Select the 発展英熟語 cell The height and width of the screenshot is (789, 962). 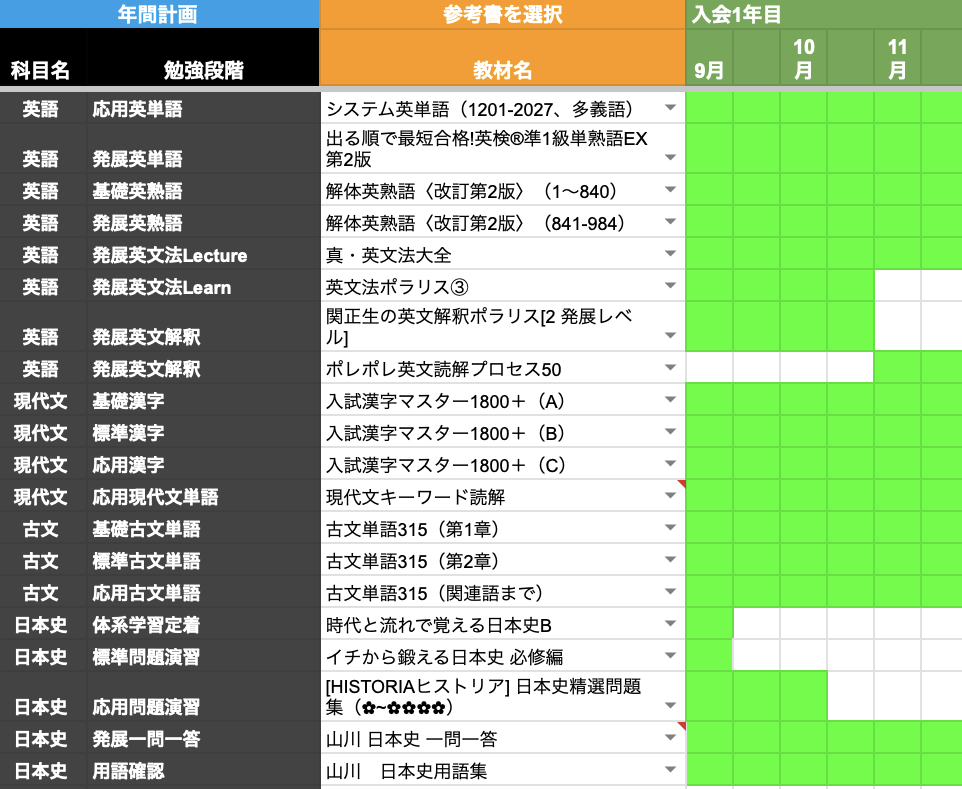coord(203,221)
